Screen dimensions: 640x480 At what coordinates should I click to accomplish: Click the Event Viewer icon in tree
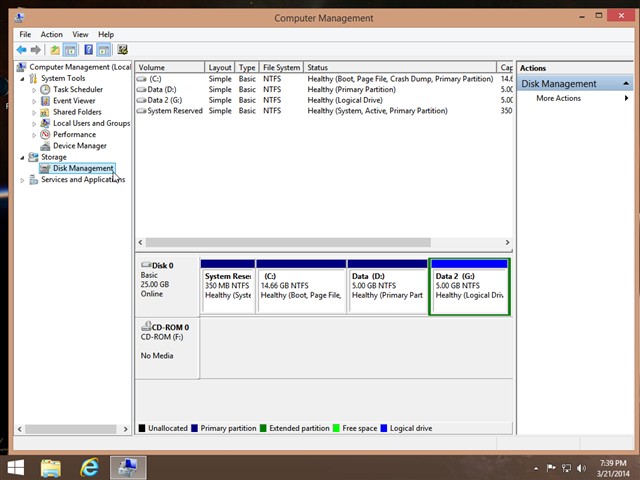point(45,100)
